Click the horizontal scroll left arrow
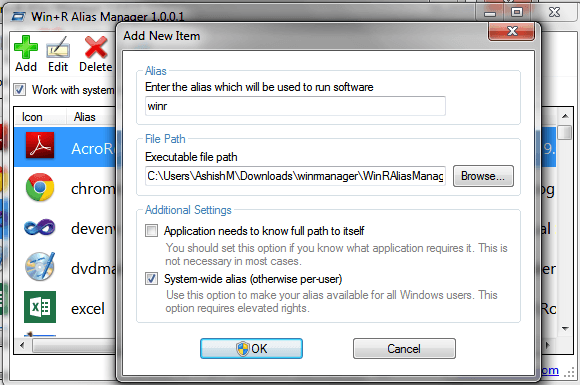The image size is (580, 385). click(x=22, y=346)
